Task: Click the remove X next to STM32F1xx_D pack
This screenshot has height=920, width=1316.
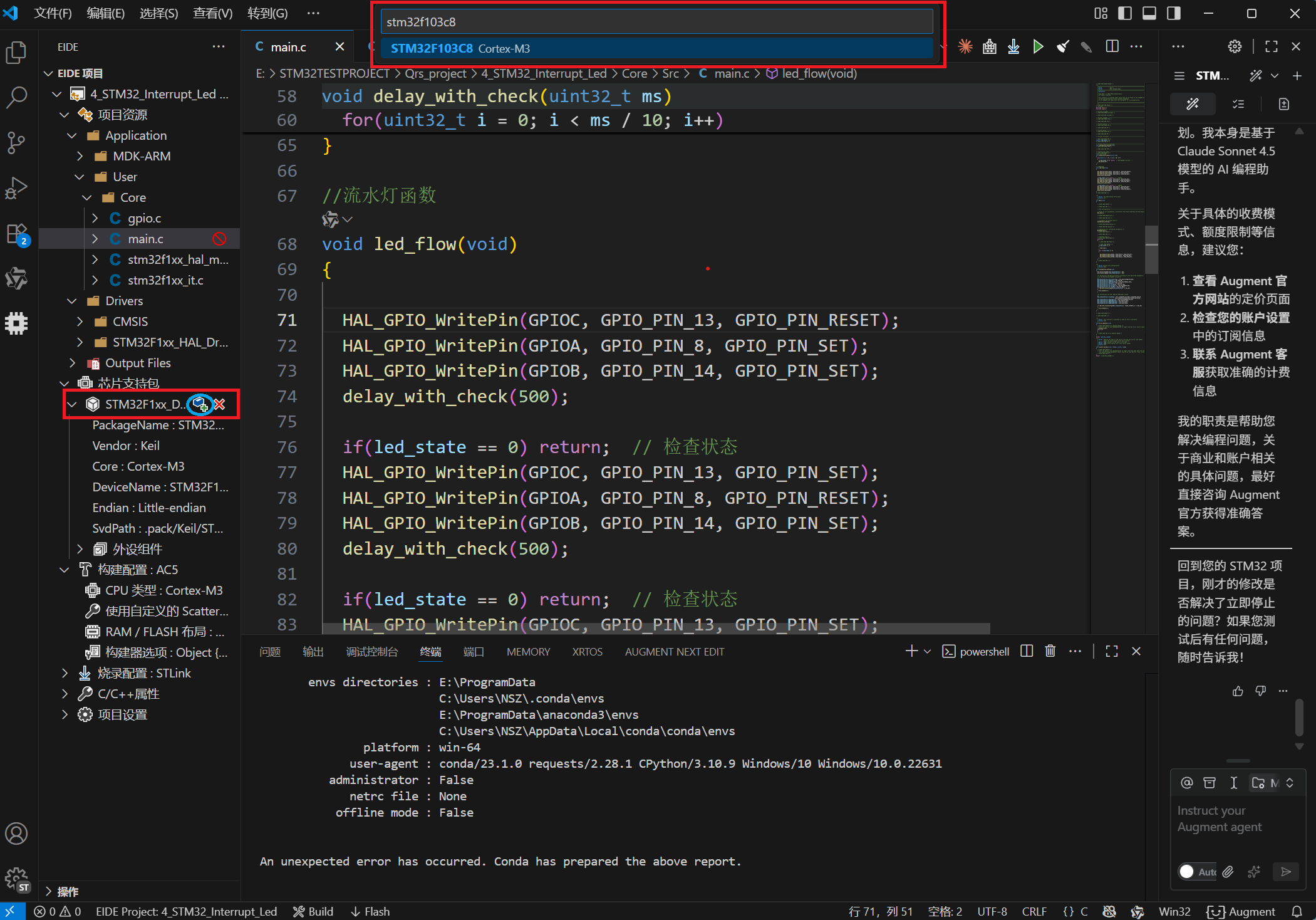Action: pos(220,404)
